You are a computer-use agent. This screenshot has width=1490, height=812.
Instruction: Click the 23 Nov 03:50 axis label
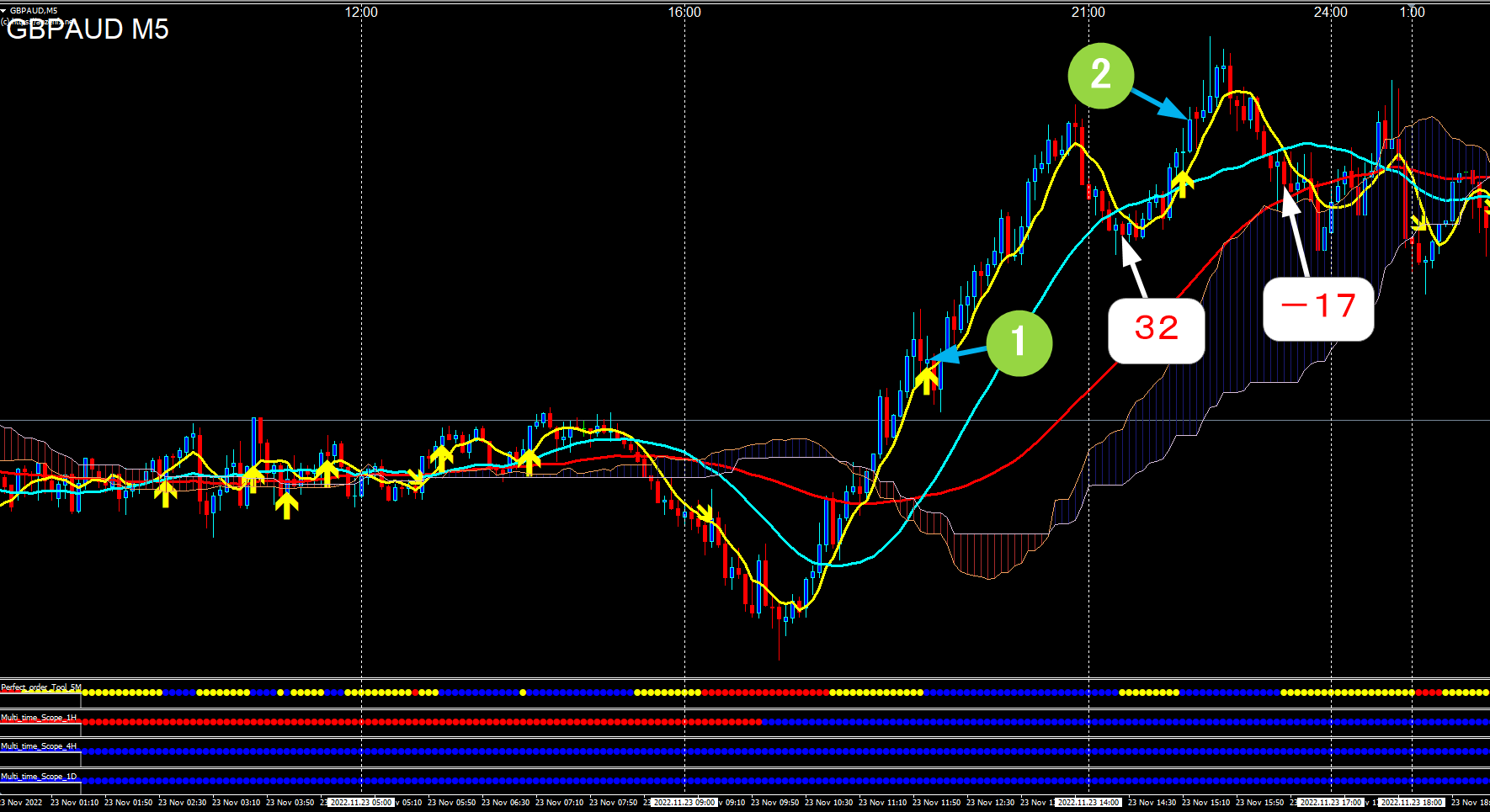tap(290, 803)
